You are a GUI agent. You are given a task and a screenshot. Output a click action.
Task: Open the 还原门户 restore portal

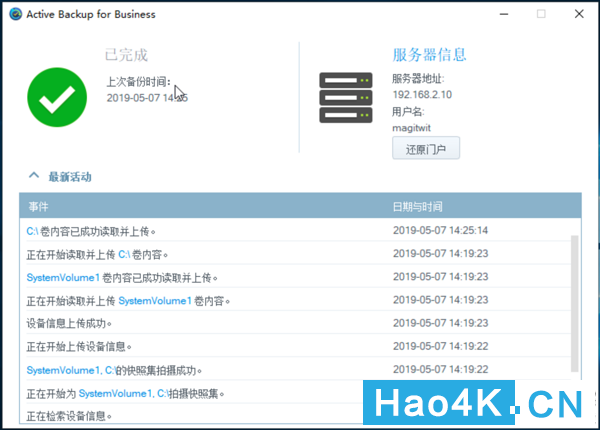426,148
